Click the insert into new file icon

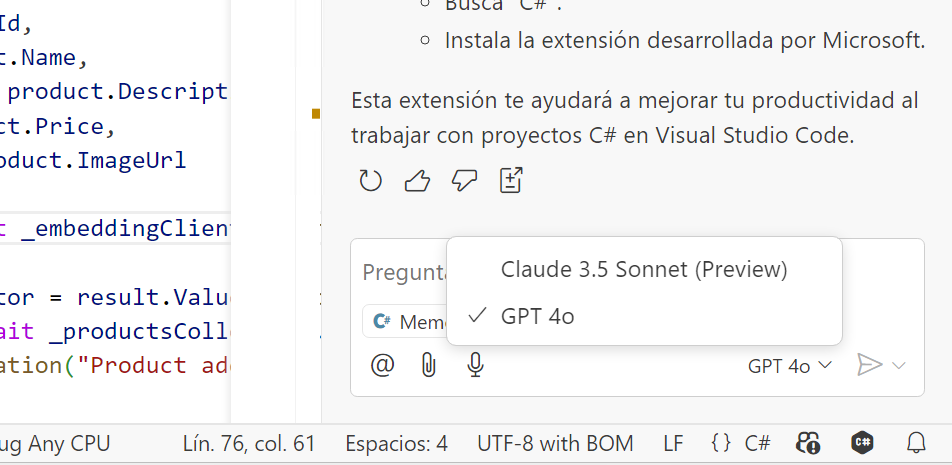click(511, 180)
